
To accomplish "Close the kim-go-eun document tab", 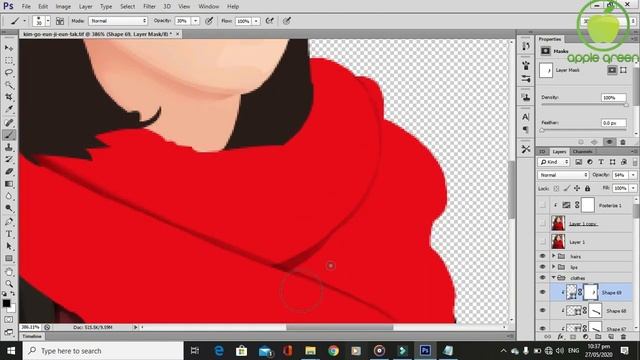I will [x=178, y=34].
